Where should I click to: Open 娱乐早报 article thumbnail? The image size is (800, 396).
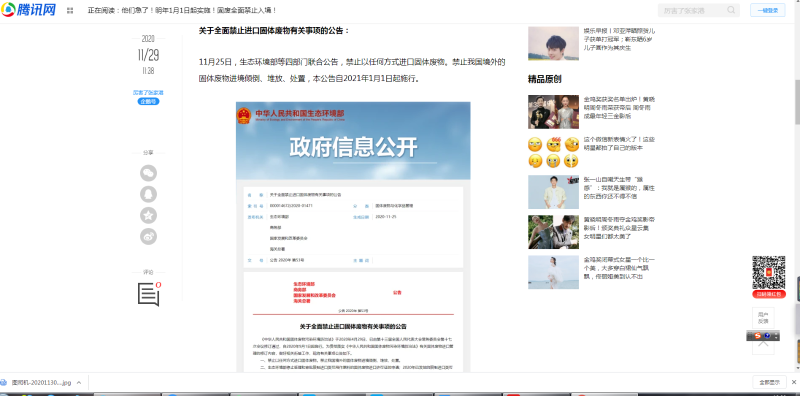pyautogui.click(x=553, y=43)
